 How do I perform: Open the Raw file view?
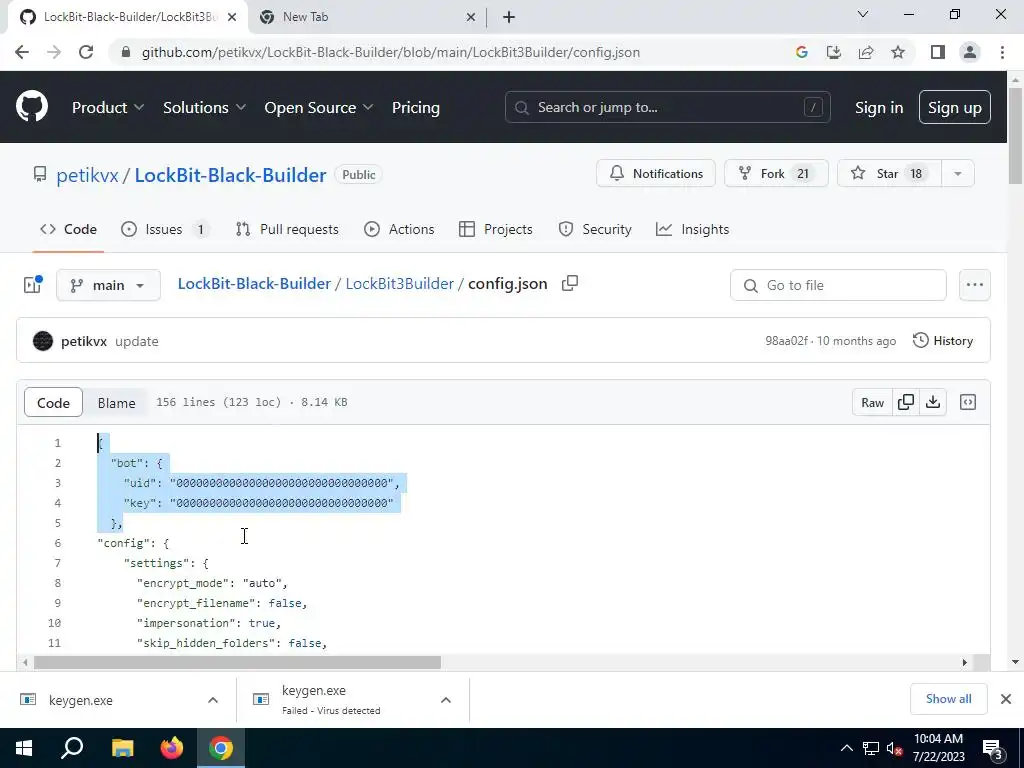coord(872,402)
